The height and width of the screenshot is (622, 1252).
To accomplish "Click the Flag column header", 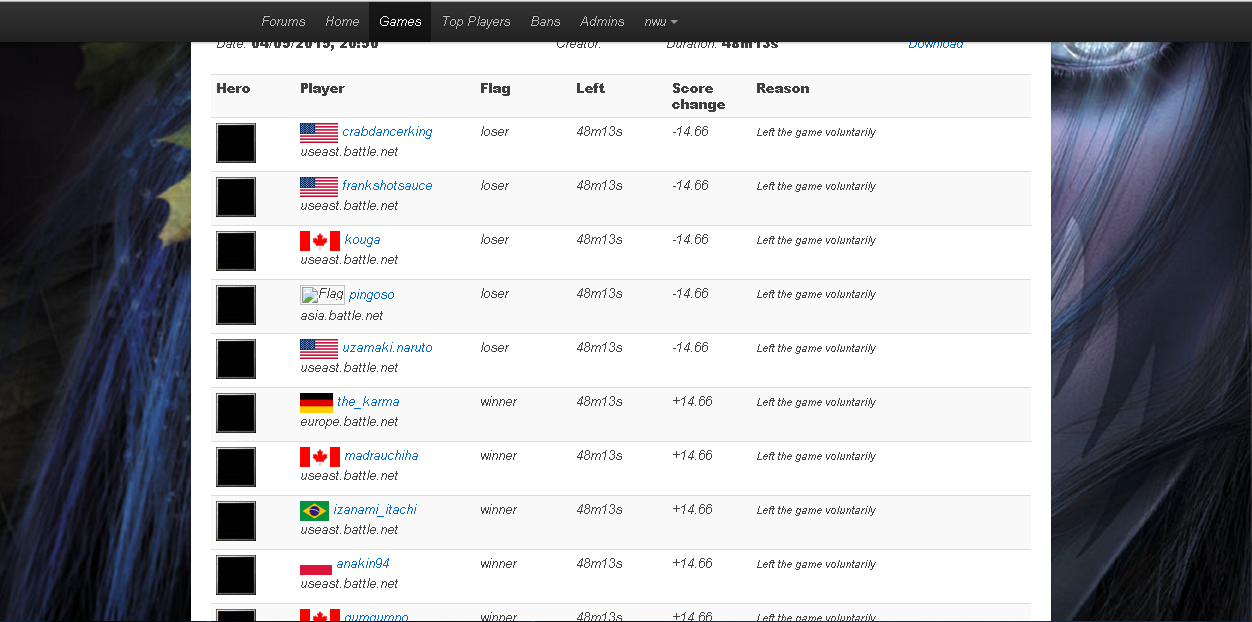I will click(495, 88).
